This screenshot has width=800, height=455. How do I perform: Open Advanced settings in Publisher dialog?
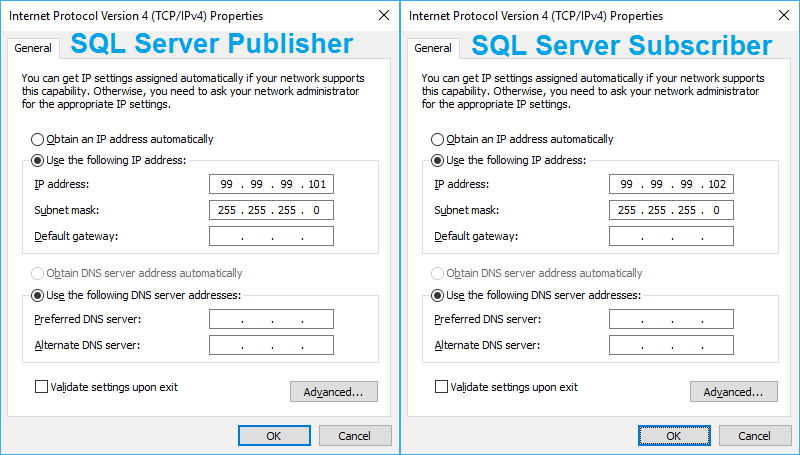[334, 392]
